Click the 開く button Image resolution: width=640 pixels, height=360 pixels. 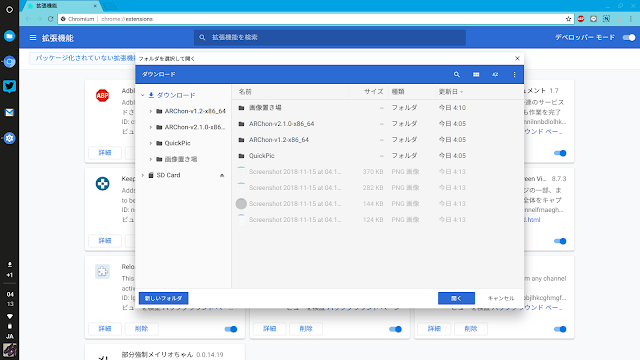tap(456, 298)
